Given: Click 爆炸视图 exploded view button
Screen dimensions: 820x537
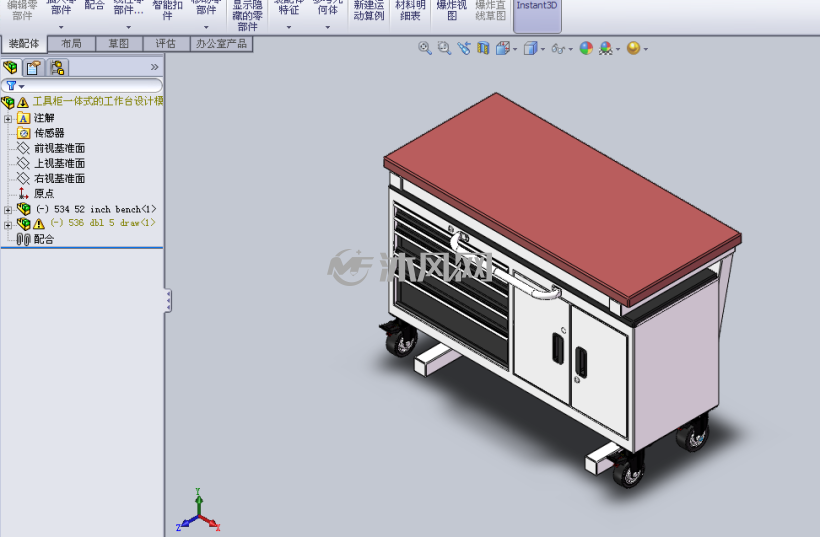Looking at the screenshot, I should click(x=451, y=10).
